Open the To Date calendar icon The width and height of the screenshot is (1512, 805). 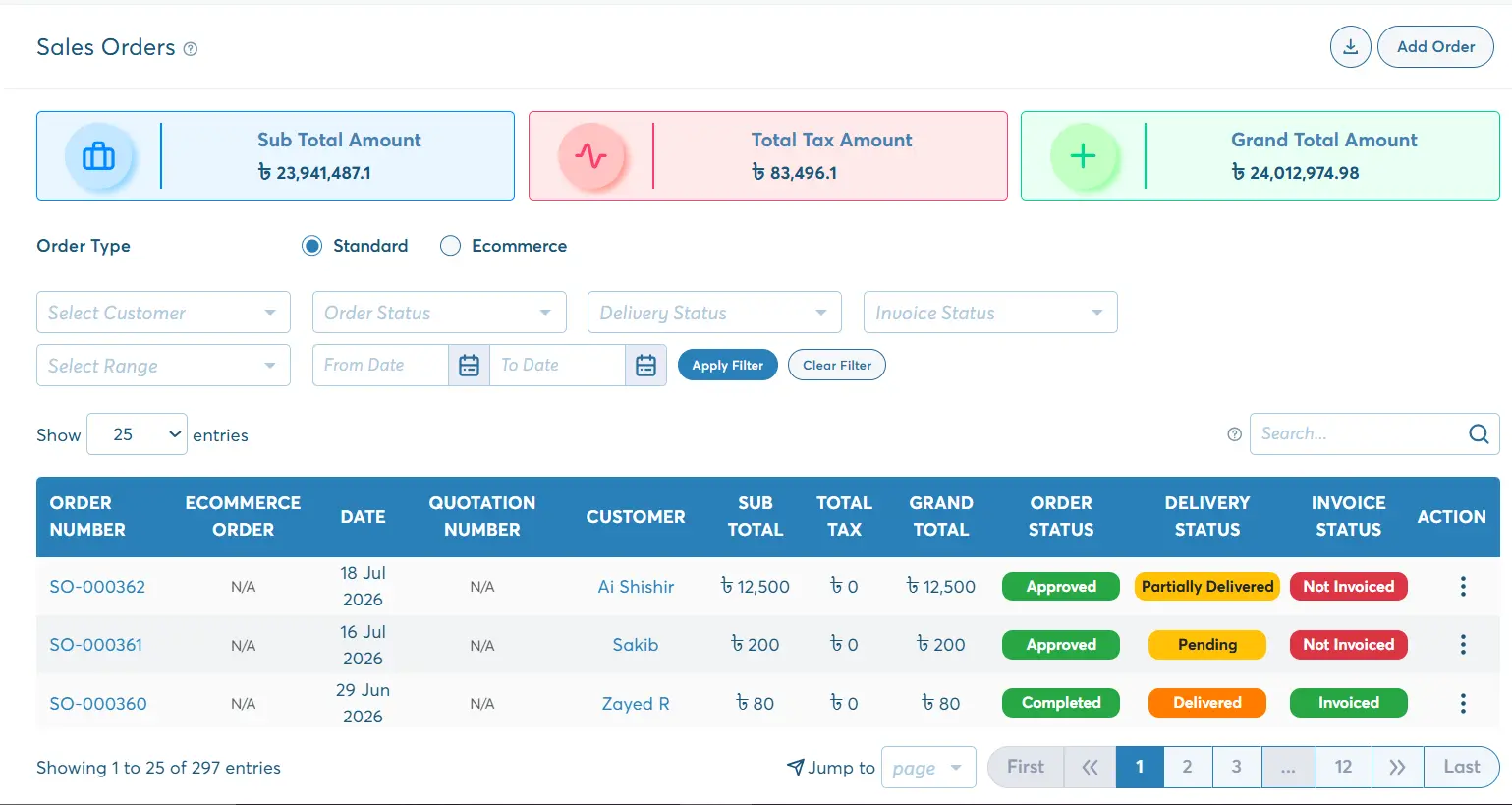645,365
